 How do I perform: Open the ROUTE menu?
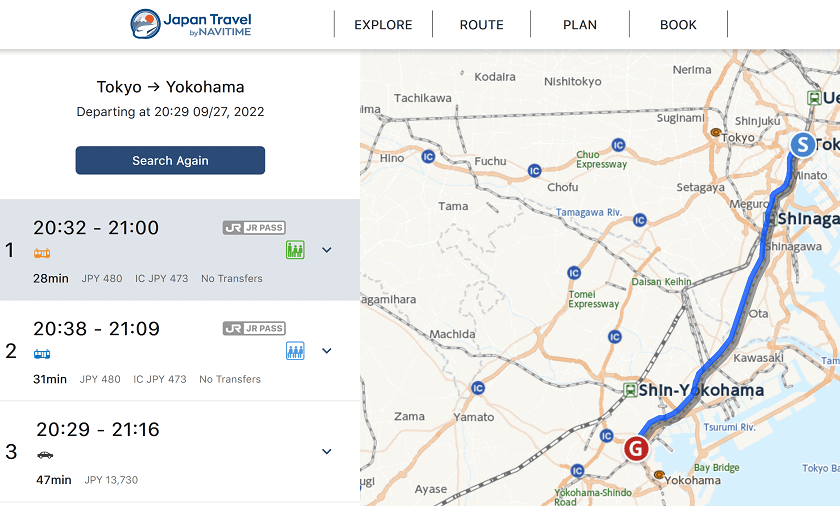point(481,25)
